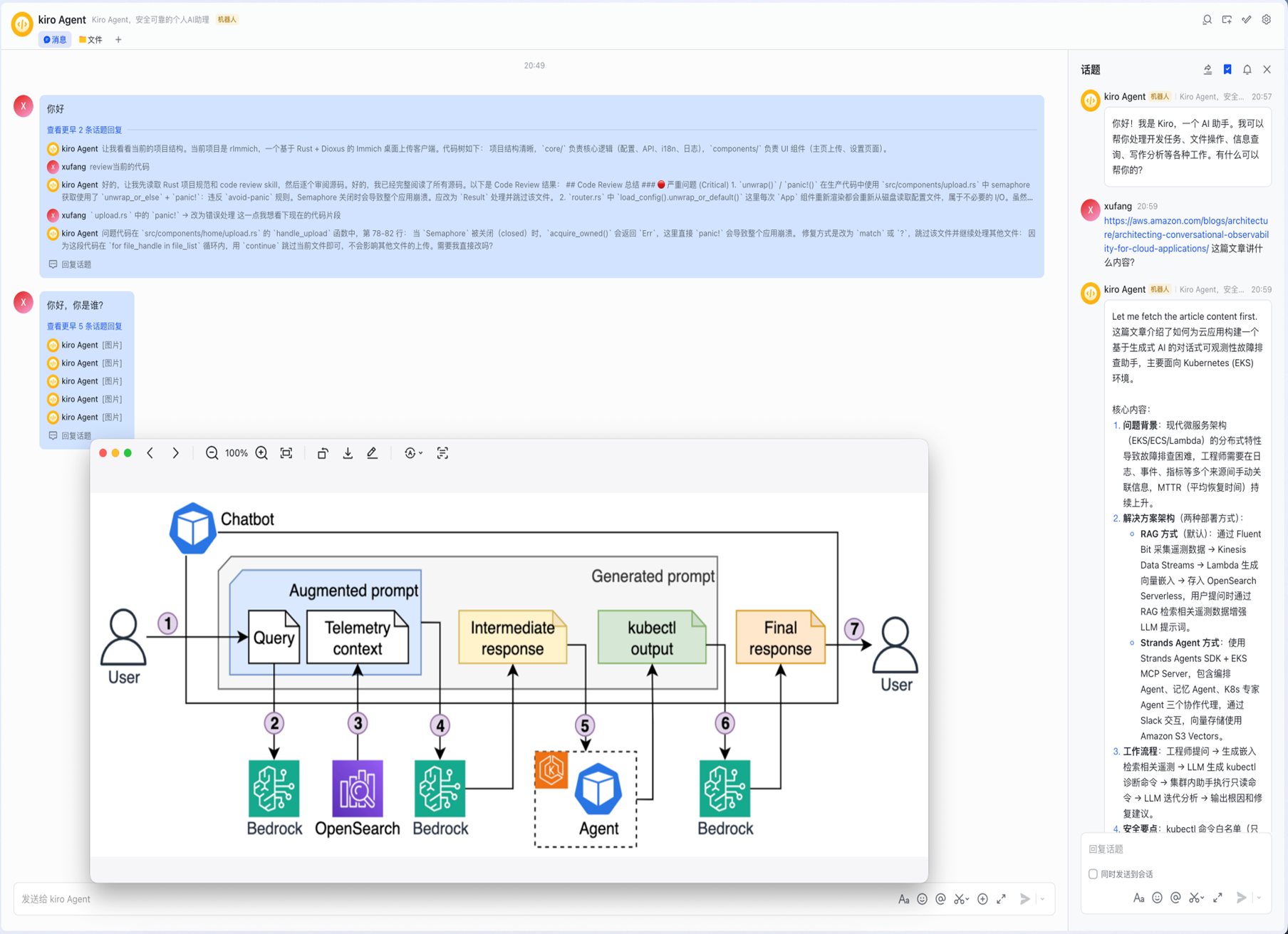Expand 查看更早 5 条话题回复 to show earlier replies
This screenshot has width=1288, height=934.
coord(83,326)
